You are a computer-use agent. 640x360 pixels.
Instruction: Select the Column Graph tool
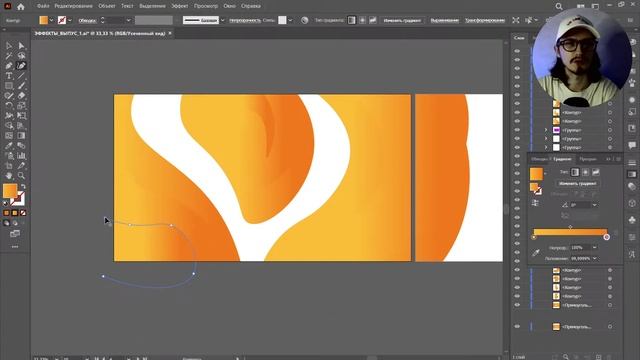[21, 156]
